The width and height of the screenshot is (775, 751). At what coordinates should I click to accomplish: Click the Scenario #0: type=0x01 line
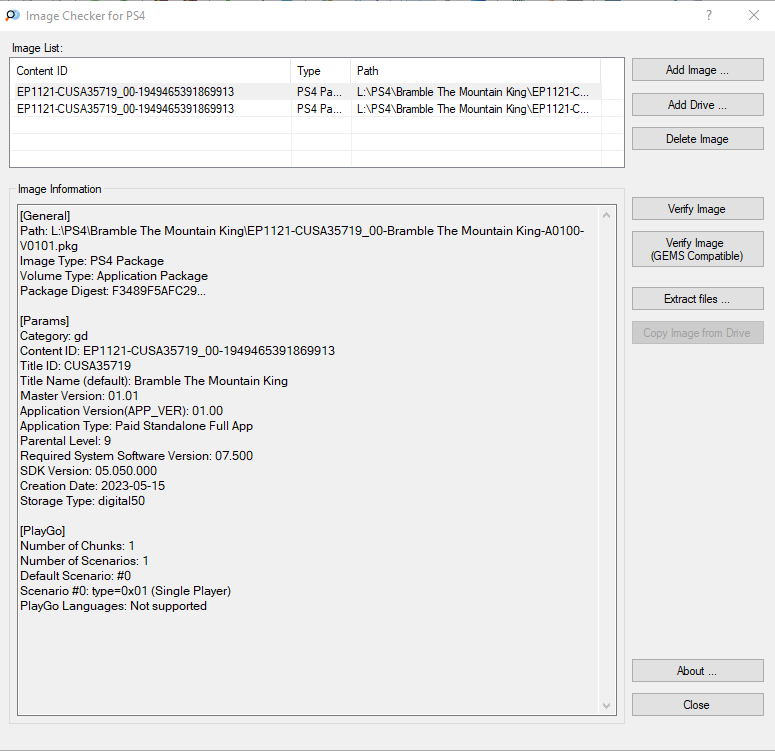pos(126,591)
